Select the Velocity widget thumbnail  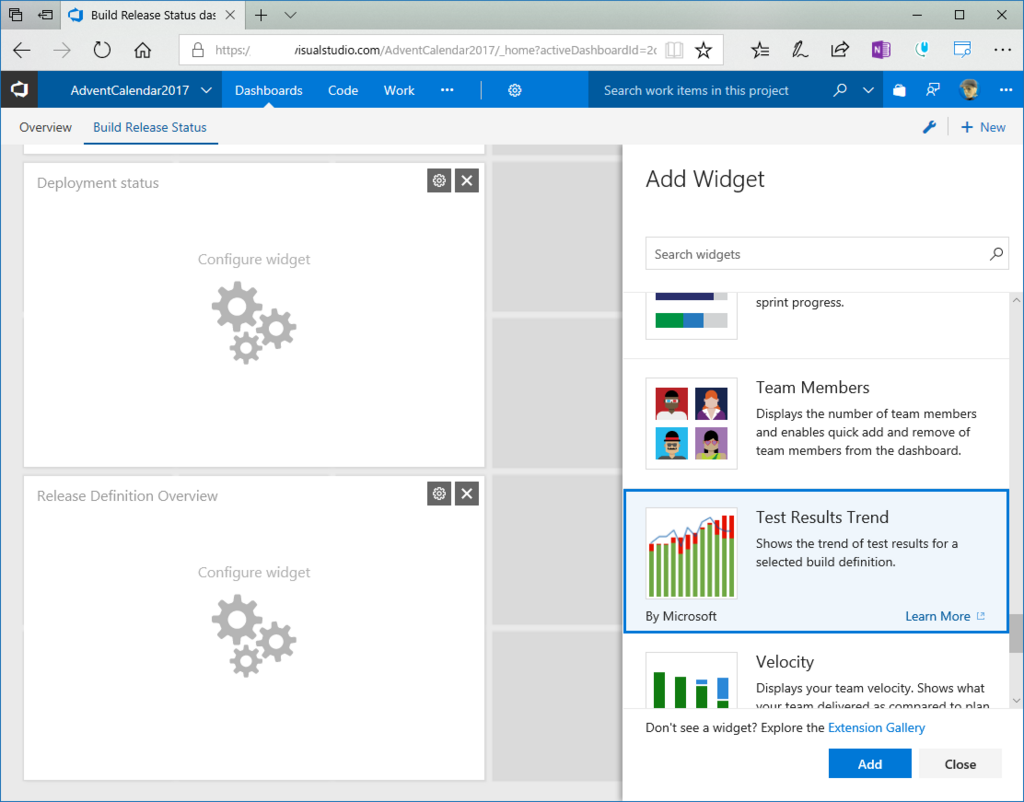(x=692, y=680)
